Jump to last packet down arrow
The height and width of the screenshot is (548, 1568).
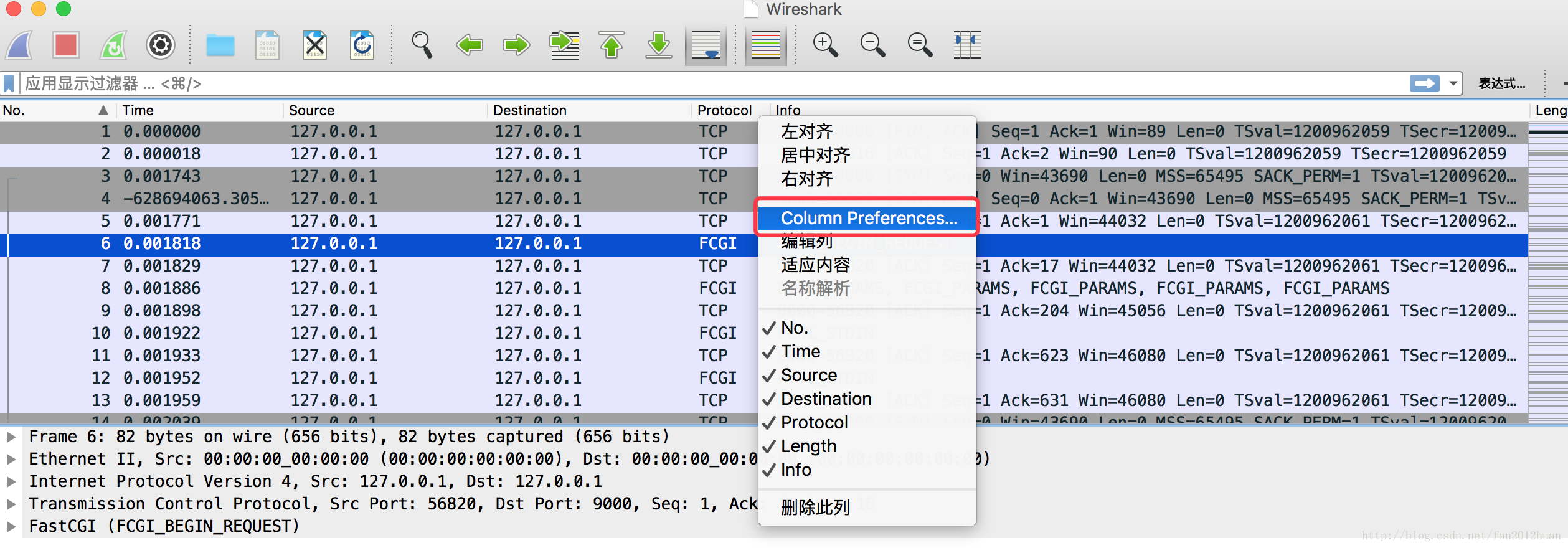659,45
